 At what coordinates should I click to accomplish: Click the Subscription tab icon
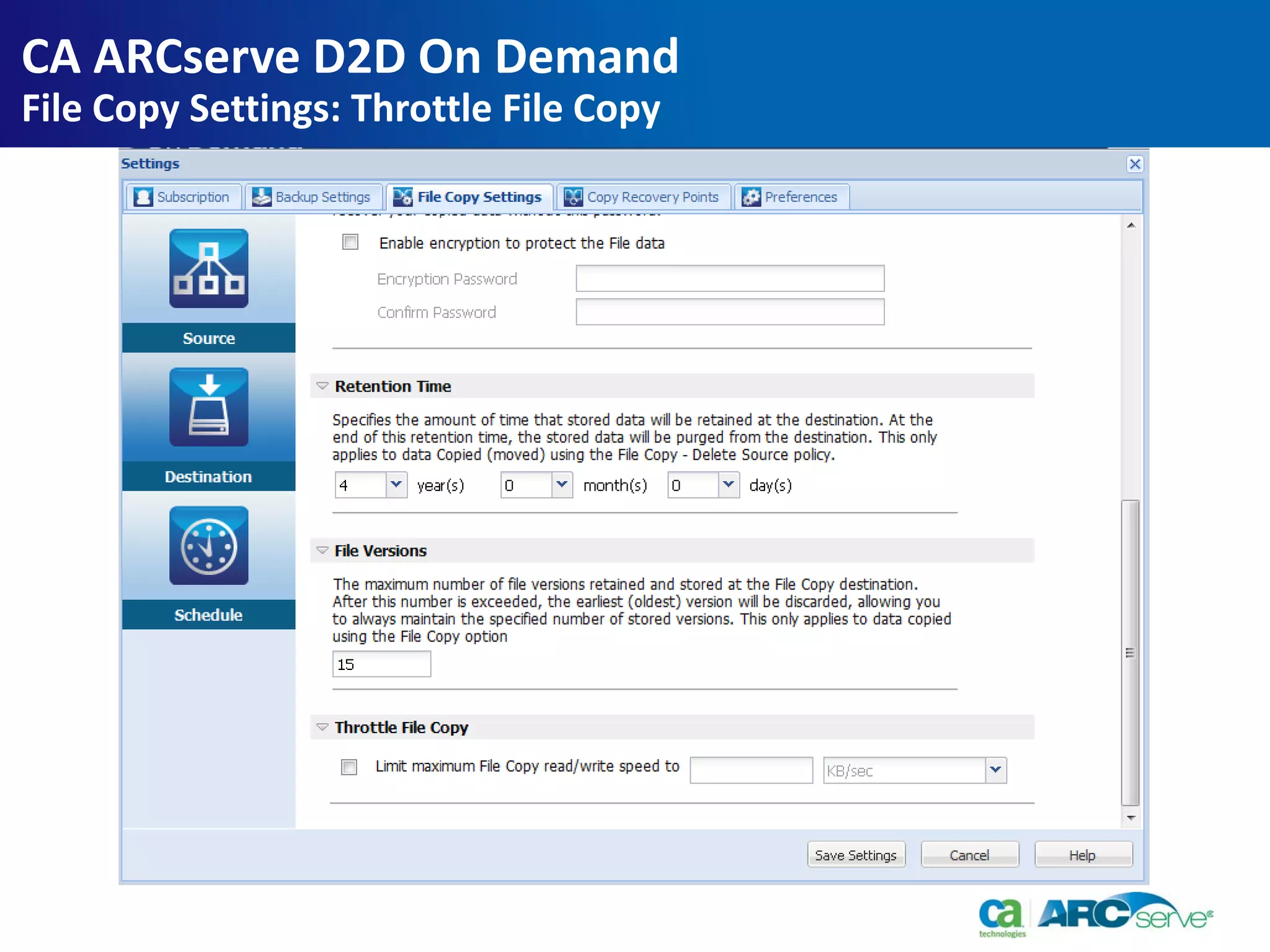(x=143, y=197)
